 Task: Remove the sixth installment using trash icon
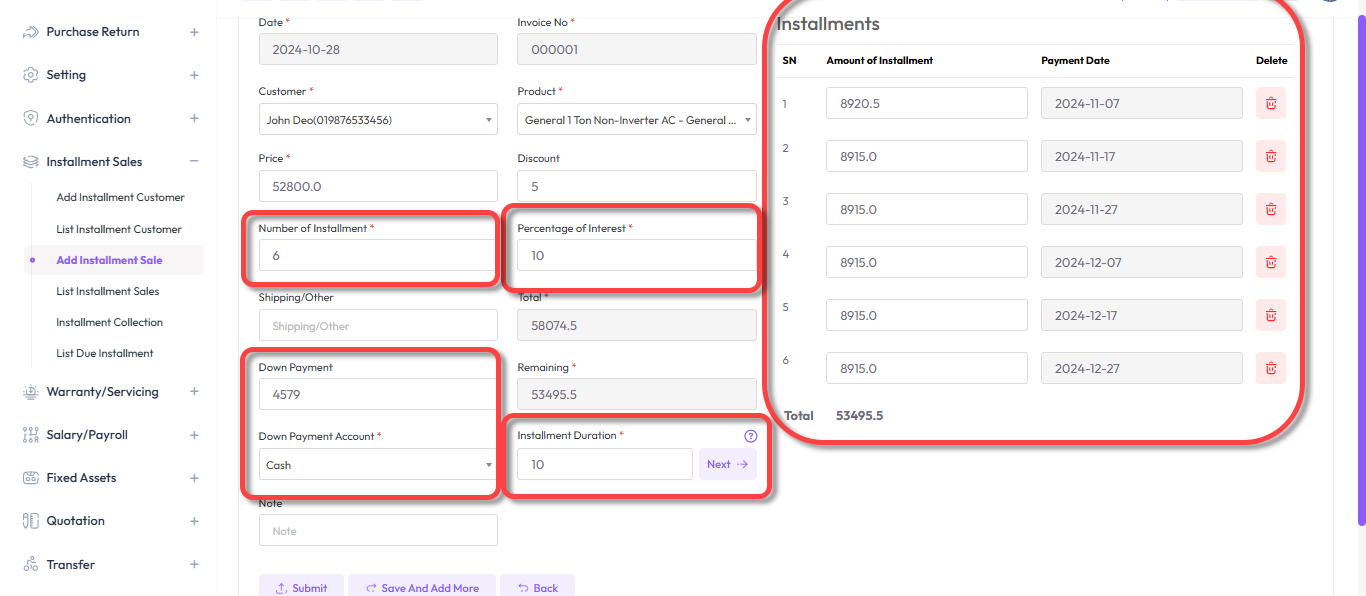click(x=1270, y=368)
